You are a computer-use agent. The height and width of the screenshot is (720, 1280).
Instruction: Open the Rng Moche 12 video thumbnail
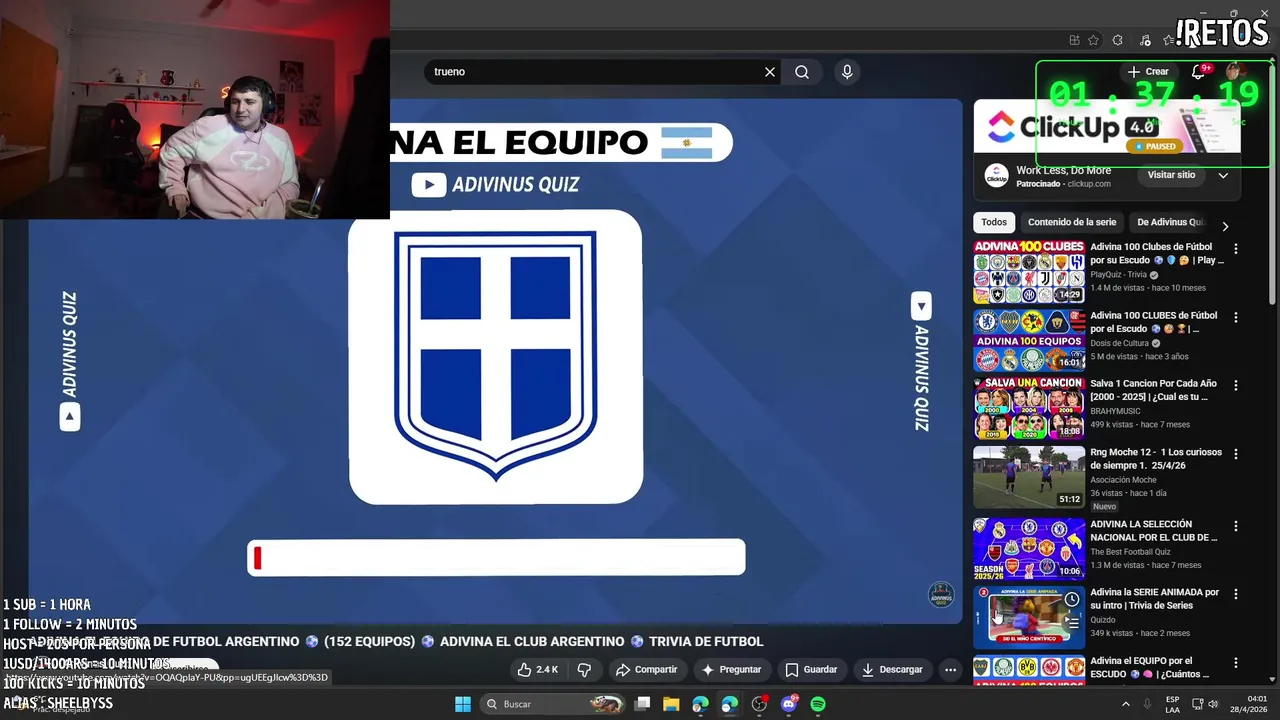point(1029,477)
